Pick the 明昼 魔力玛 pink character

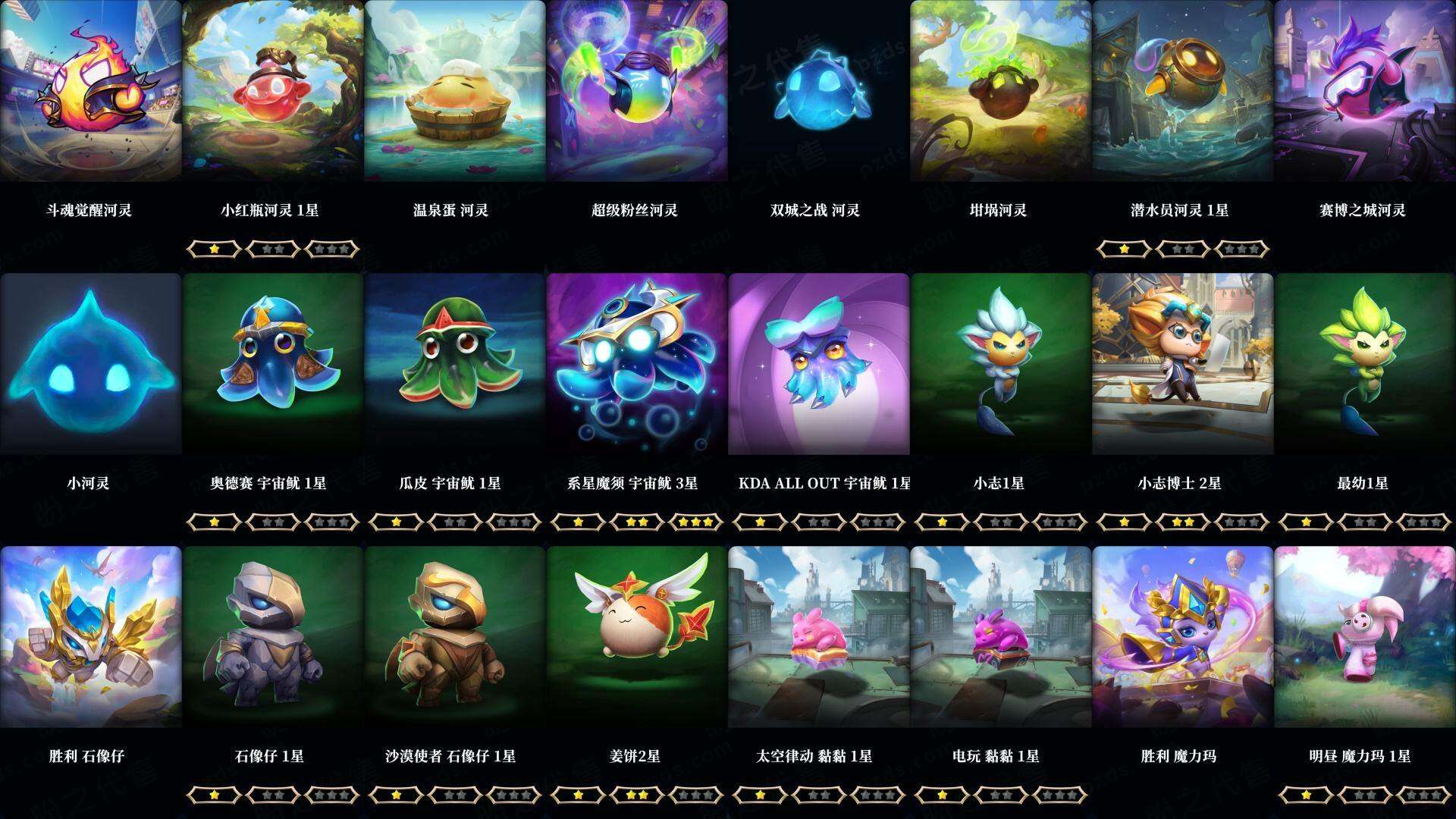(1364, 637)
